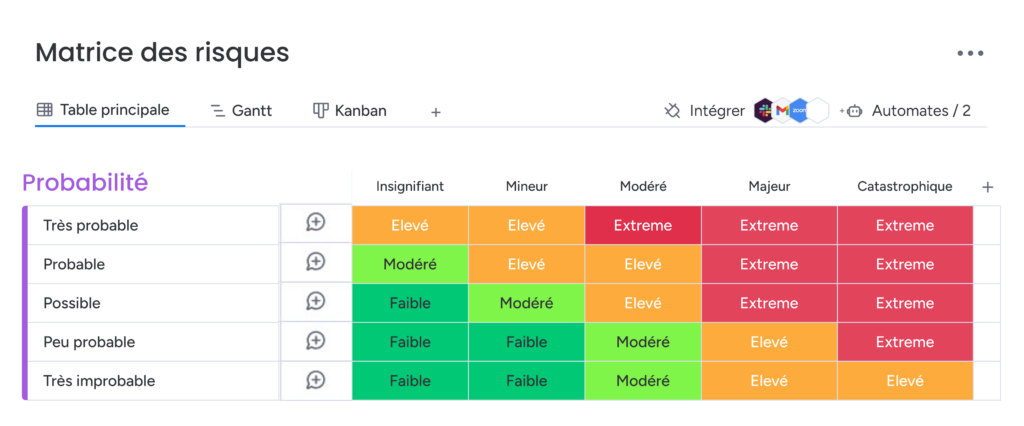
Task: Collapse the Probabilité group title
Action: point(85,183)
